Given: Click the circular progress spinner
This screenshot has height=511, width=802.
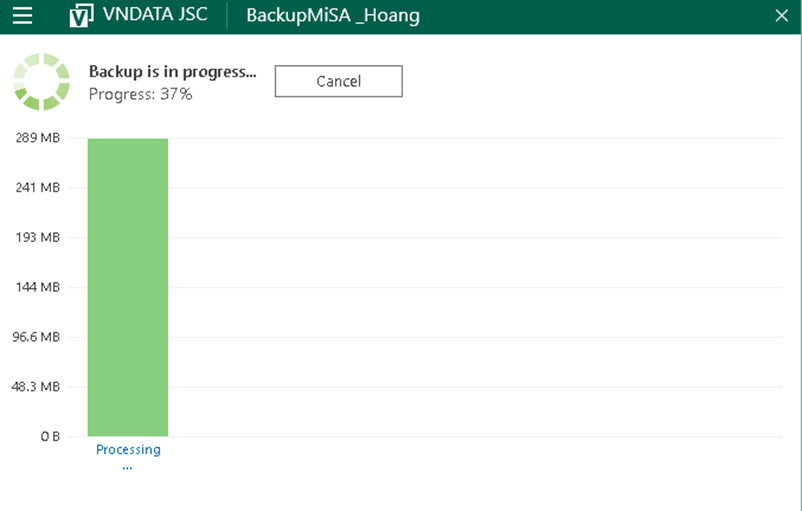Looking at the screenshot, I should click(41, 82).
